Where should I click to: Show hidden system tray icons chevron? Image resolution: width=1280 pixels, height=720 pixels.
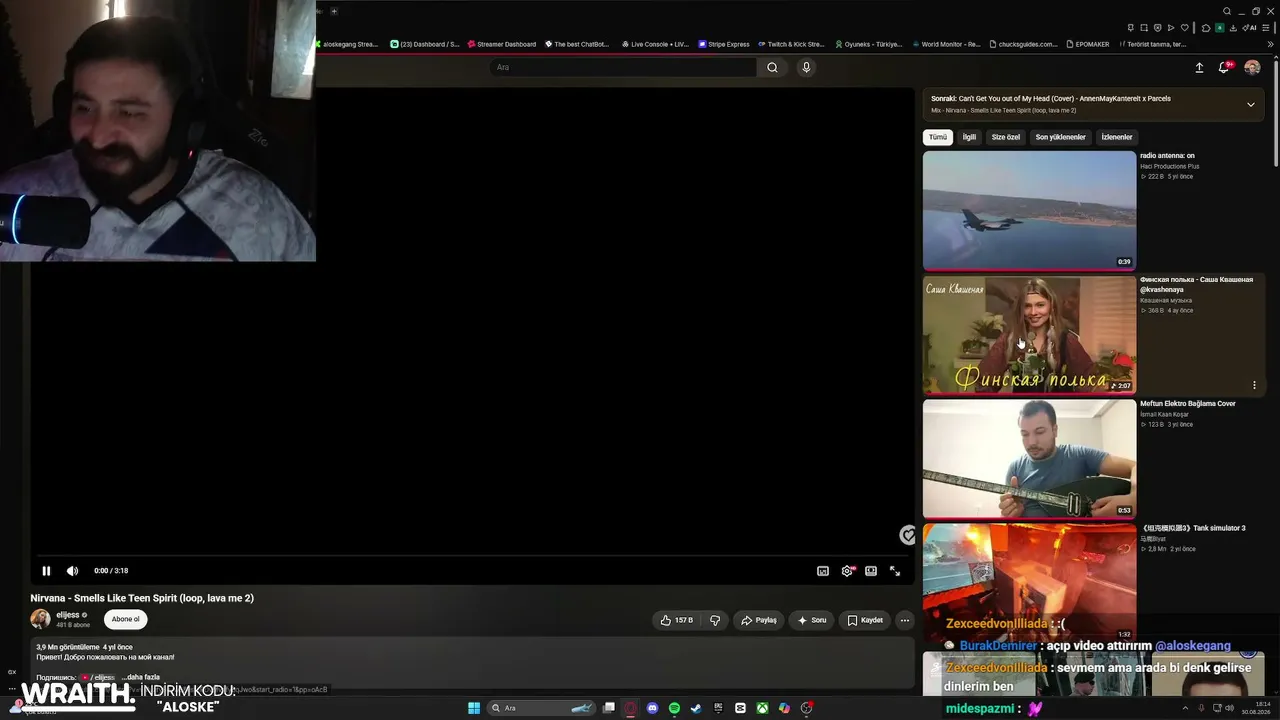point(1184,708)
